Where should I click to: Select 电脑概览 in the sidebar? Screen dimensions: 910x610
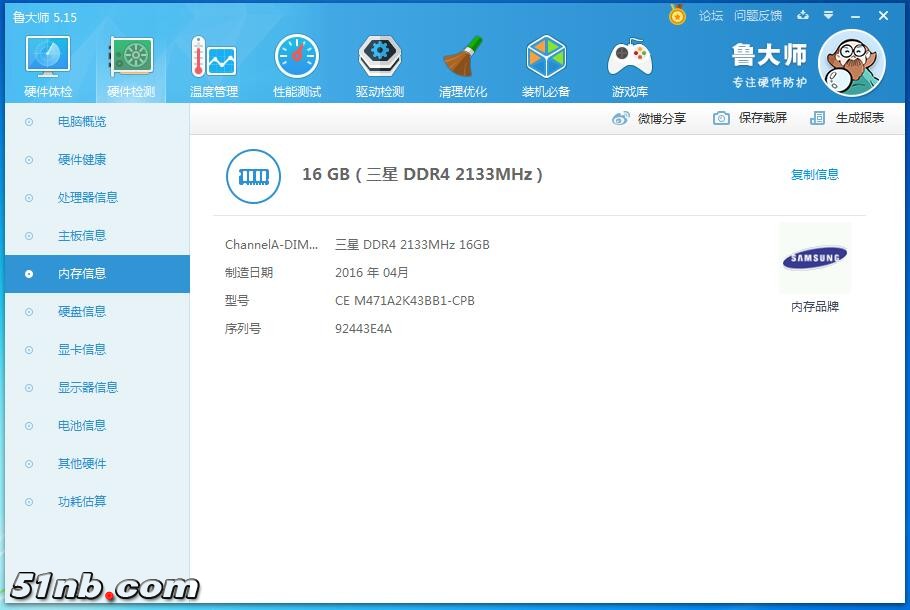(82, 122)
